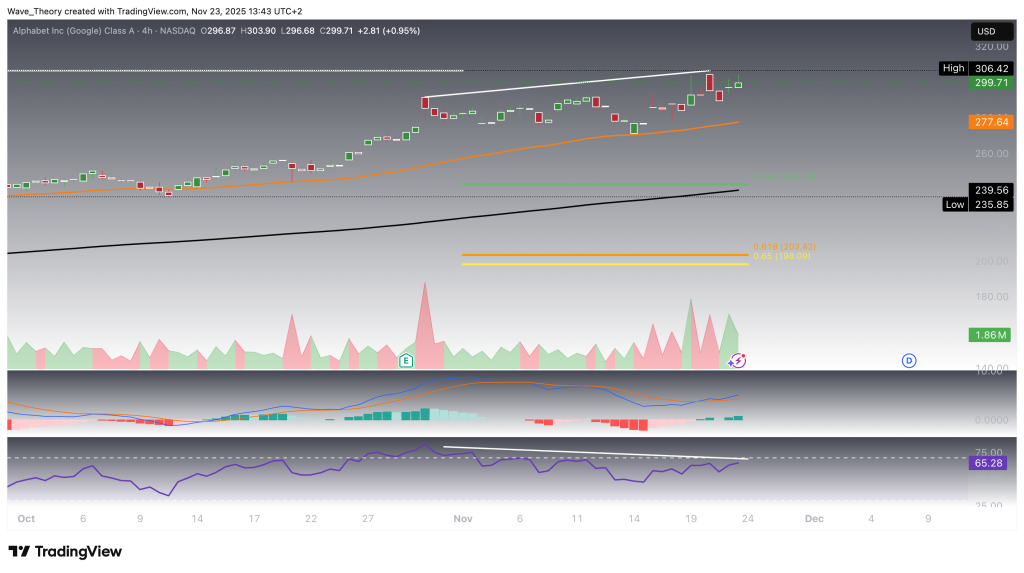The image size is (1024, 573).
Task: Click the earnings 'E' marker icon
Action: coord(406,359)
